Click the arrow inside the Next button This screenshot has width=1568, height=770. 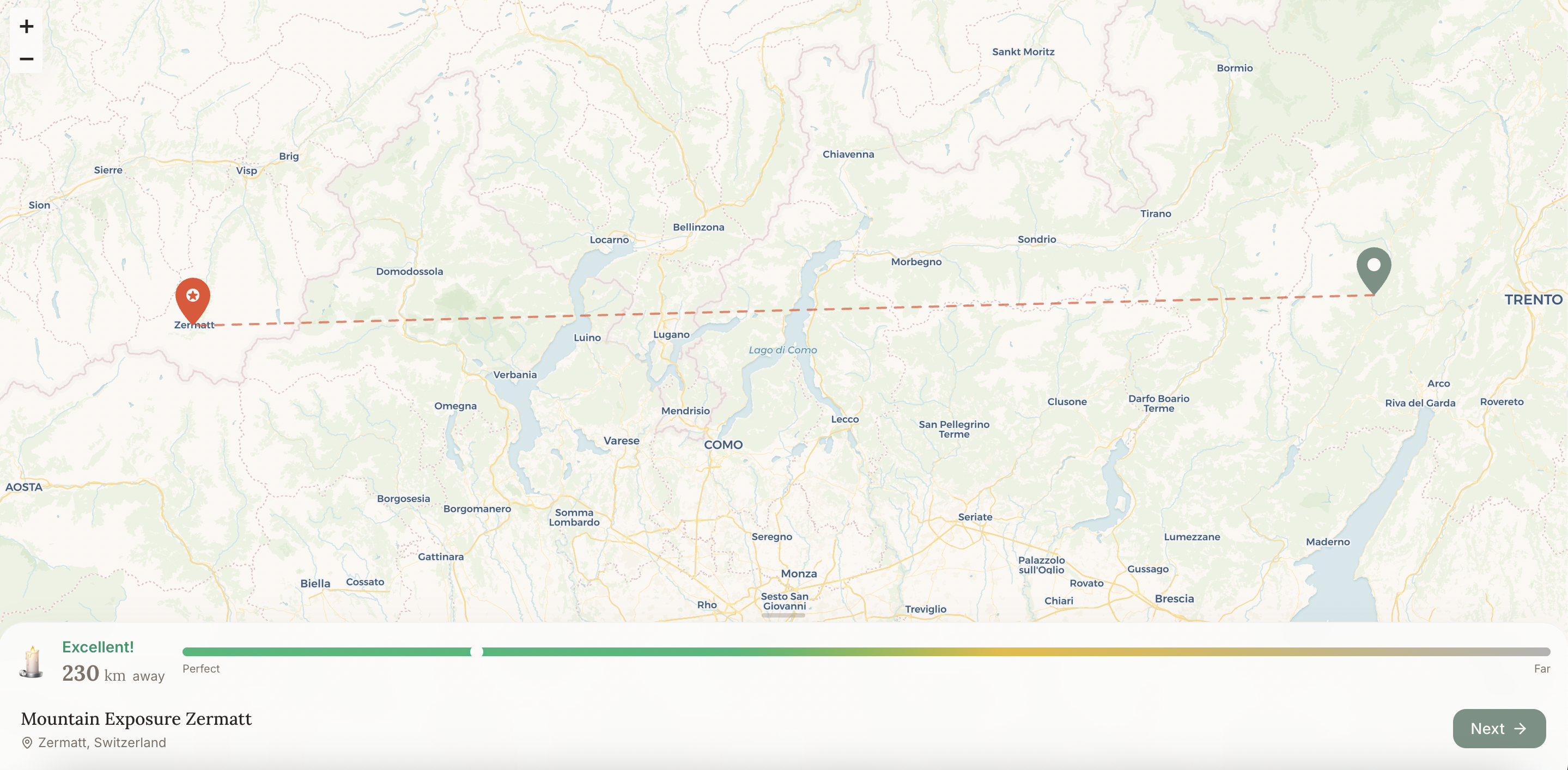(1520, 729)
